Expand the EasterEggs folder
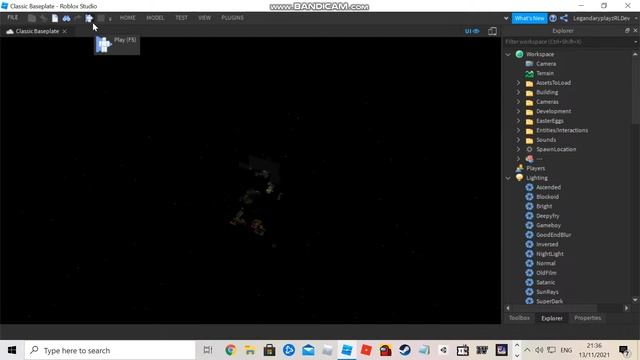Image resolution: width=640 pixels, height=360 pixels. click(x=518, y=121)
